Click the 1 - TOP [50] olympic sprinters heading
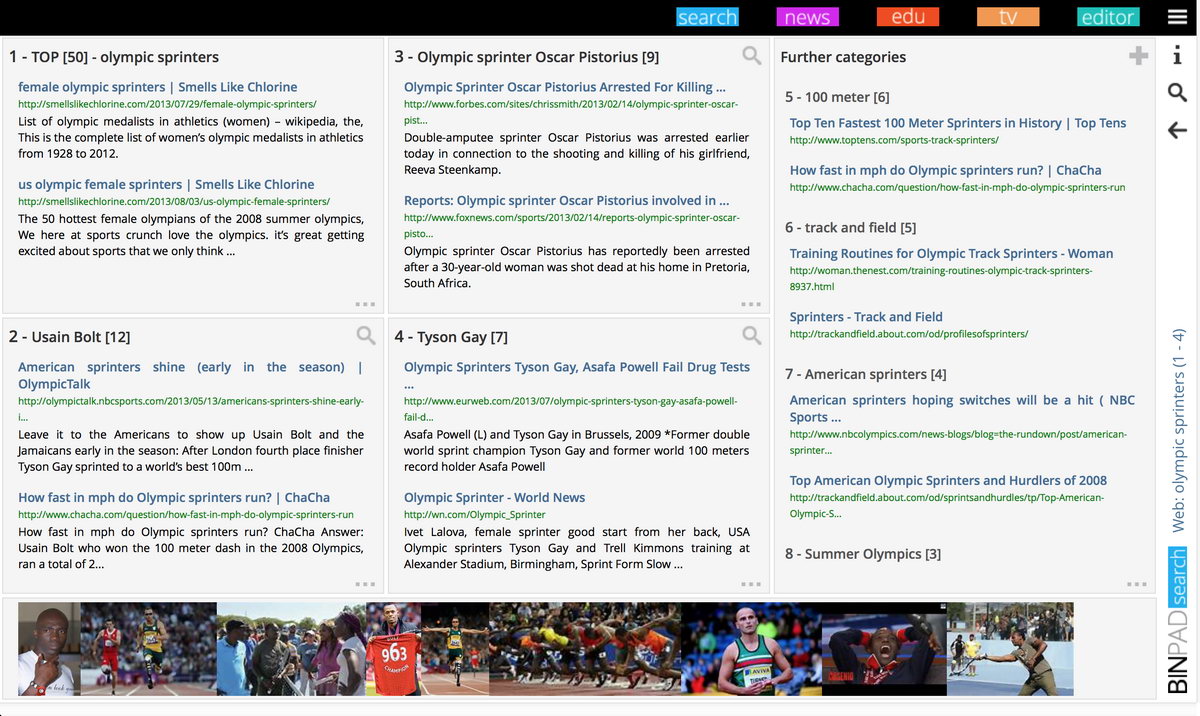Viewport: 1200px width, 716px height. (x=114, y=57)
